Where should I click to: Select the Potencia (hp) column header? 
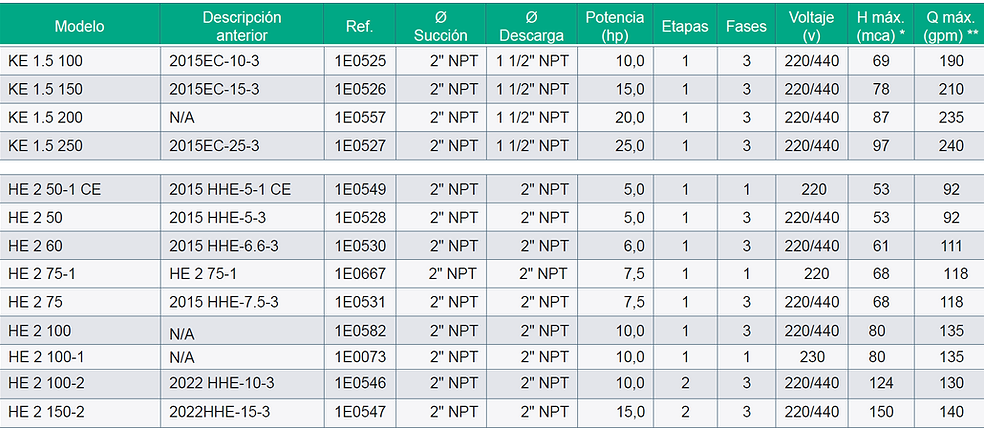tap(614, 26)
